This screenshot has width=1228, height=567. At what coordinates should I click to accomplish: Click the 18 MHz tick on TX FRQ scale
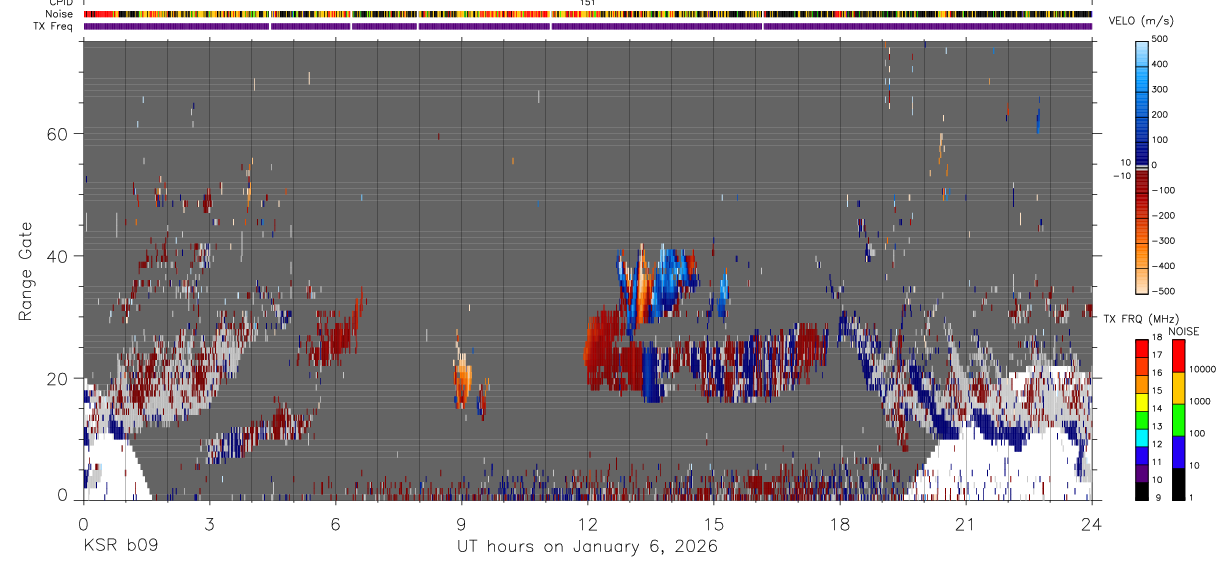tap(1158, 339)
